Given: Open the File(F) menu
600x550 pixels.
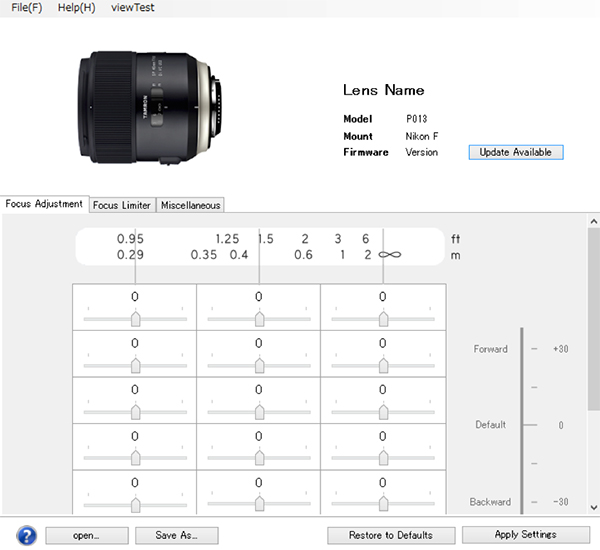Looking at the screenshot, I should tap(27, 8).
